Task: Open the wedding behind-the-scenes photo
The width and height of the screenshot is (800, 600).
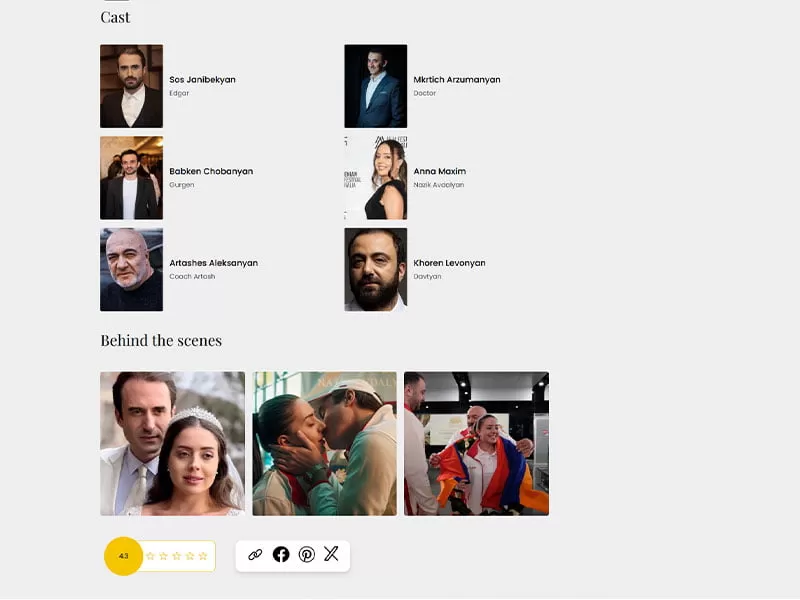Action: [172, 443]
